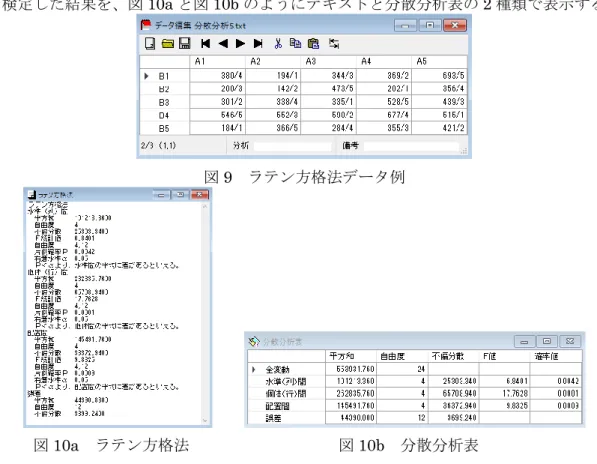This screenshot has width=597, height=464.
Task: Minimize the data editor window
Action: point(405,26)
